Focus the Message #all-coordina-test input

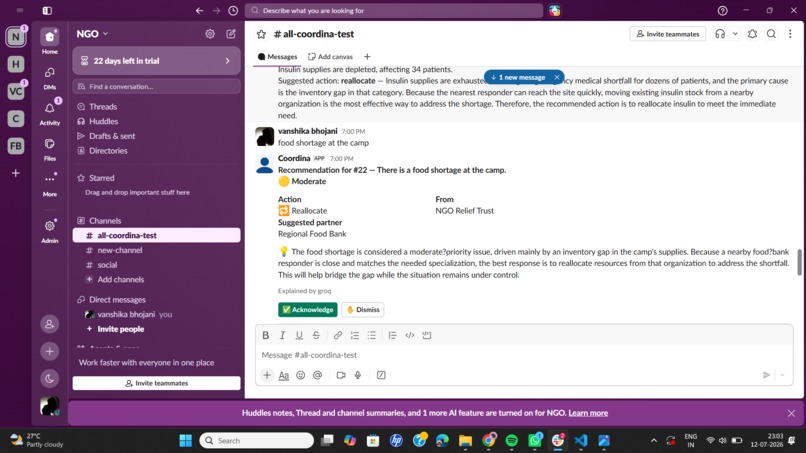click(524, 355)
